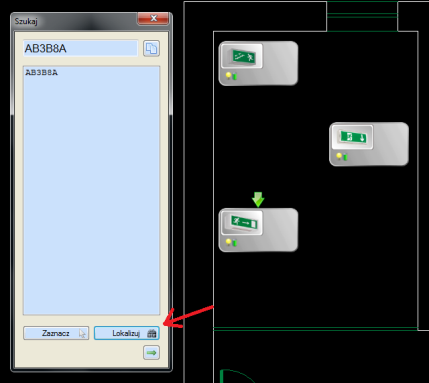Select the downward-arrow exit sign luminaire icon
The width and height of the screenshot is (429, 383).
(x=352, y=137)
